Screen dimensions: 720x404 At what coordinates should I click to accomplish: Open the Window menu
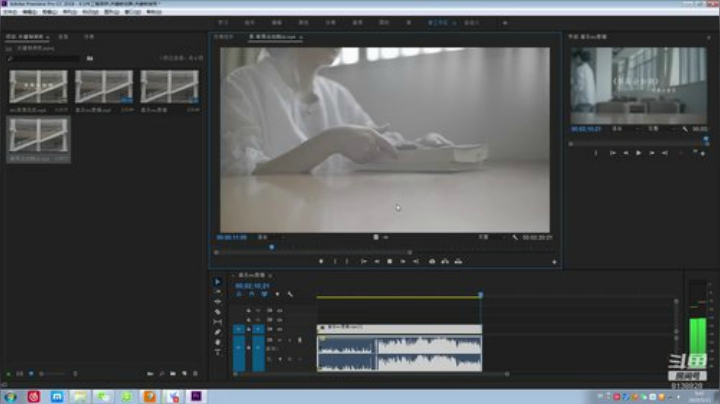coord(133,12)
